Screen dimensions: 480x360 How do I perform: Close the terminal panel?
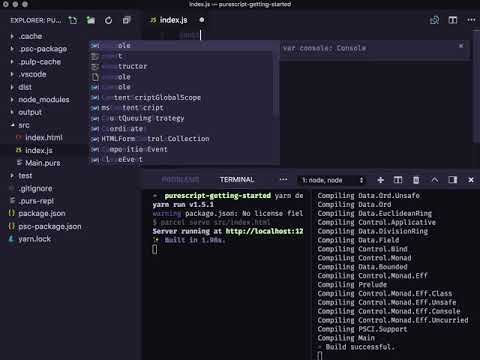[471, 180]
